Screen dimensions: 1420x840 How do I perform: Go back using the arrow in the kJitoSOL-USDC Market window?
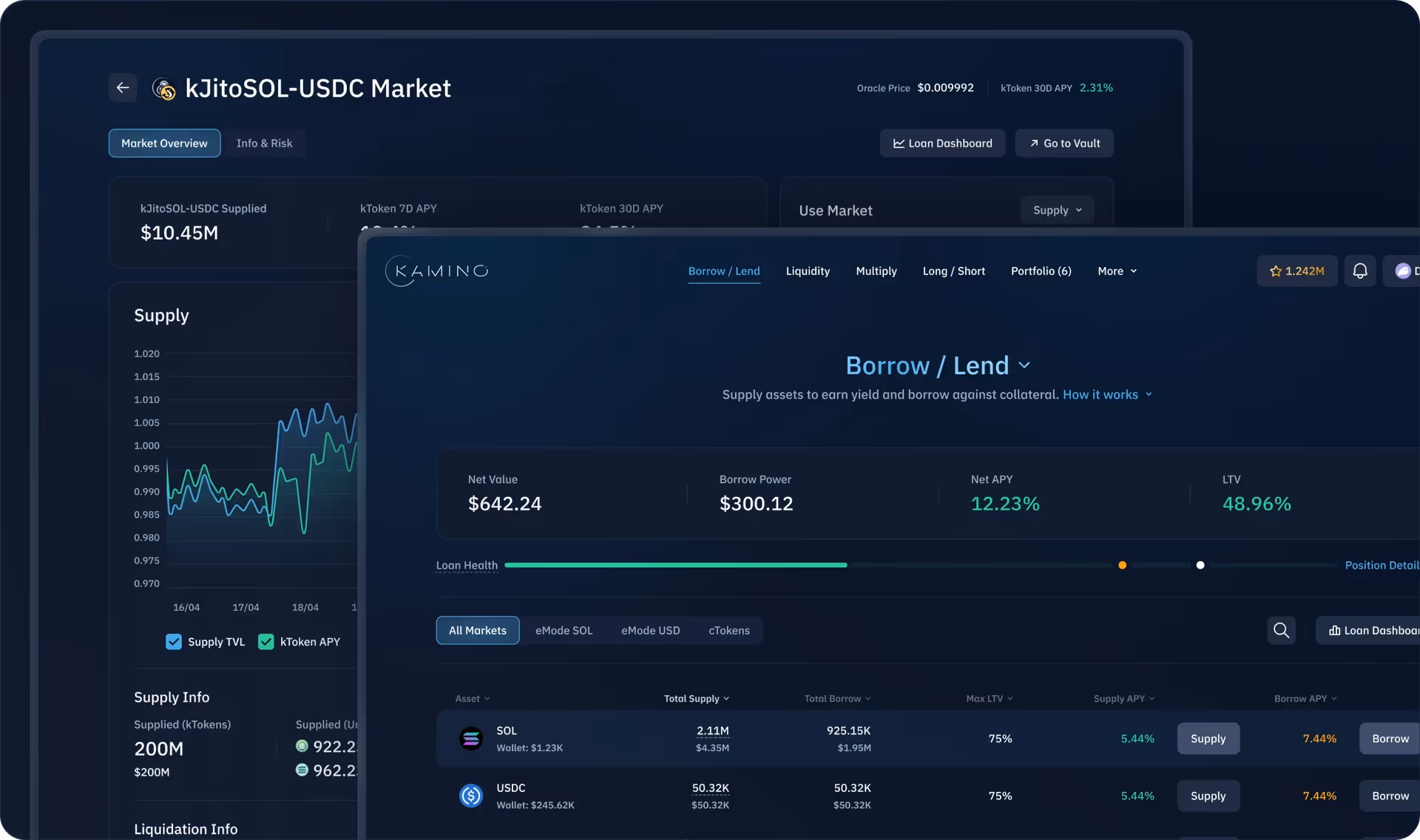(x=123, y=87)
